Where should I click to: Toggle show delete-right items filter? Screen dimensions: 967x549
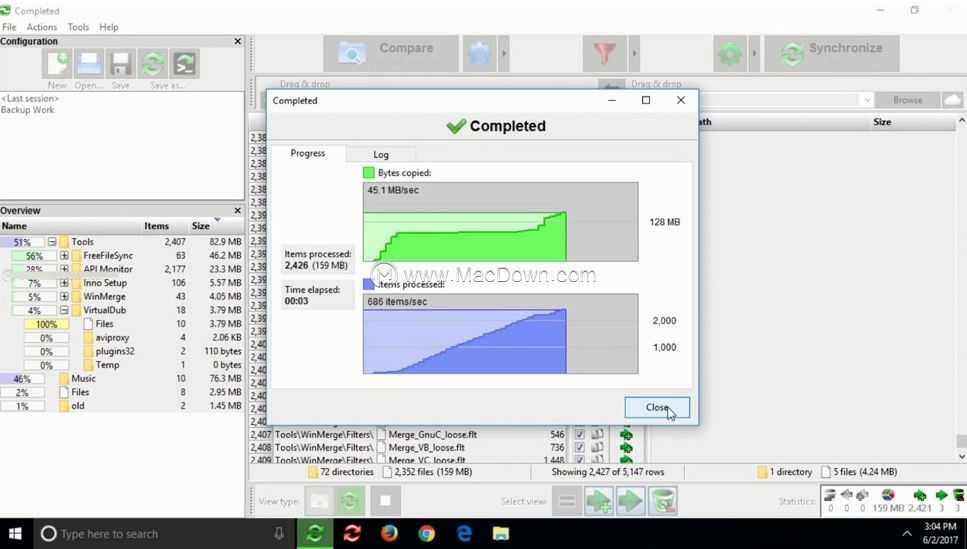[x=663, y=501]
